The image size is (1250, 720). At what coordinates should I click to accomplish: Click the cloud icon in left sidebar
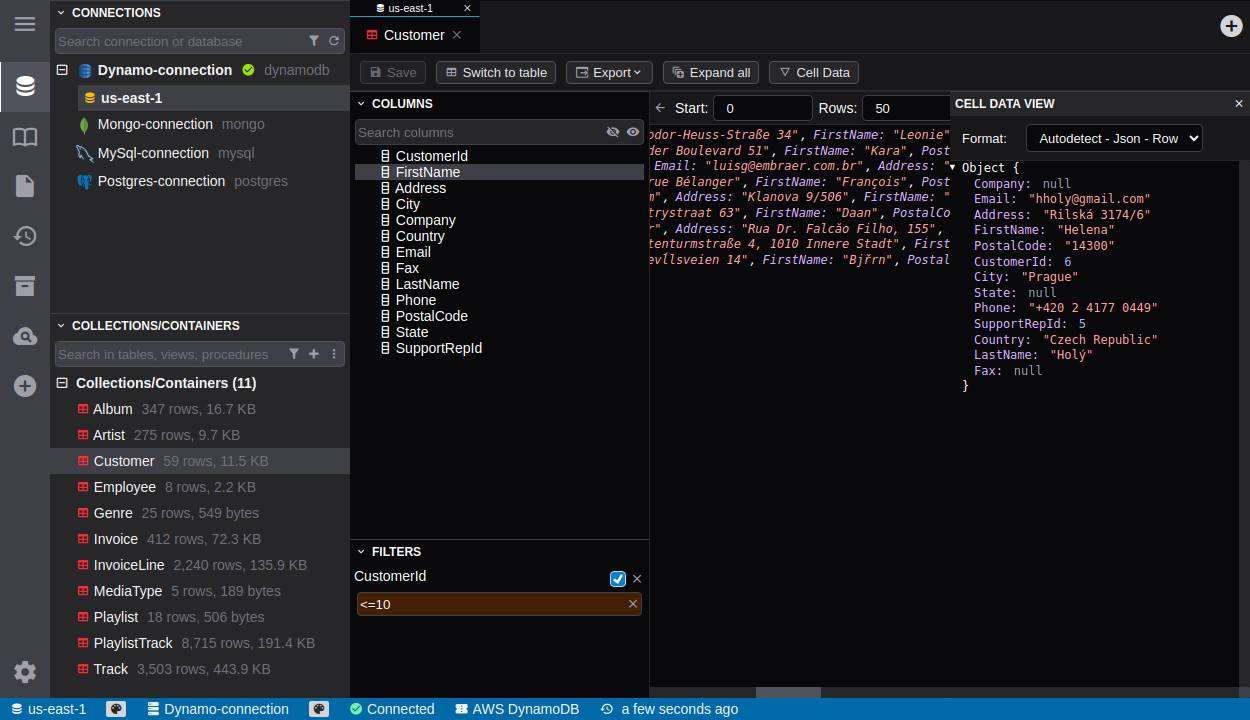pos(25,337)
